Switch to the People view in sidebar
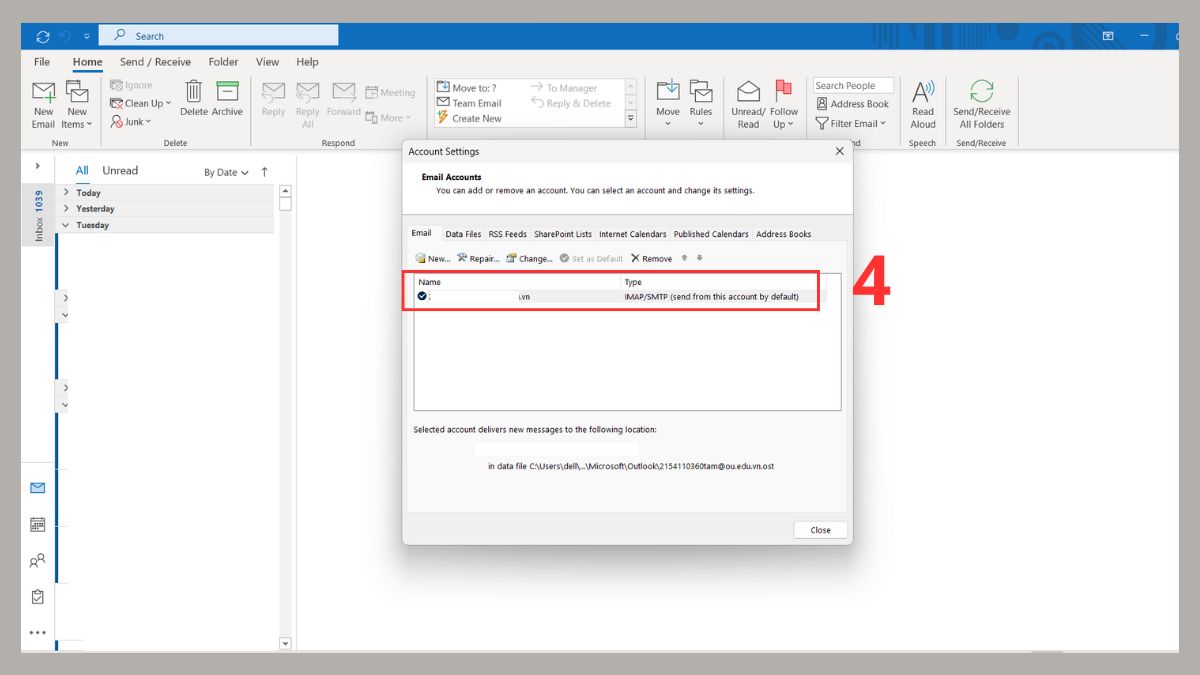The width and height of the screenshot is (1200, 675). click(x=37, y=561)
